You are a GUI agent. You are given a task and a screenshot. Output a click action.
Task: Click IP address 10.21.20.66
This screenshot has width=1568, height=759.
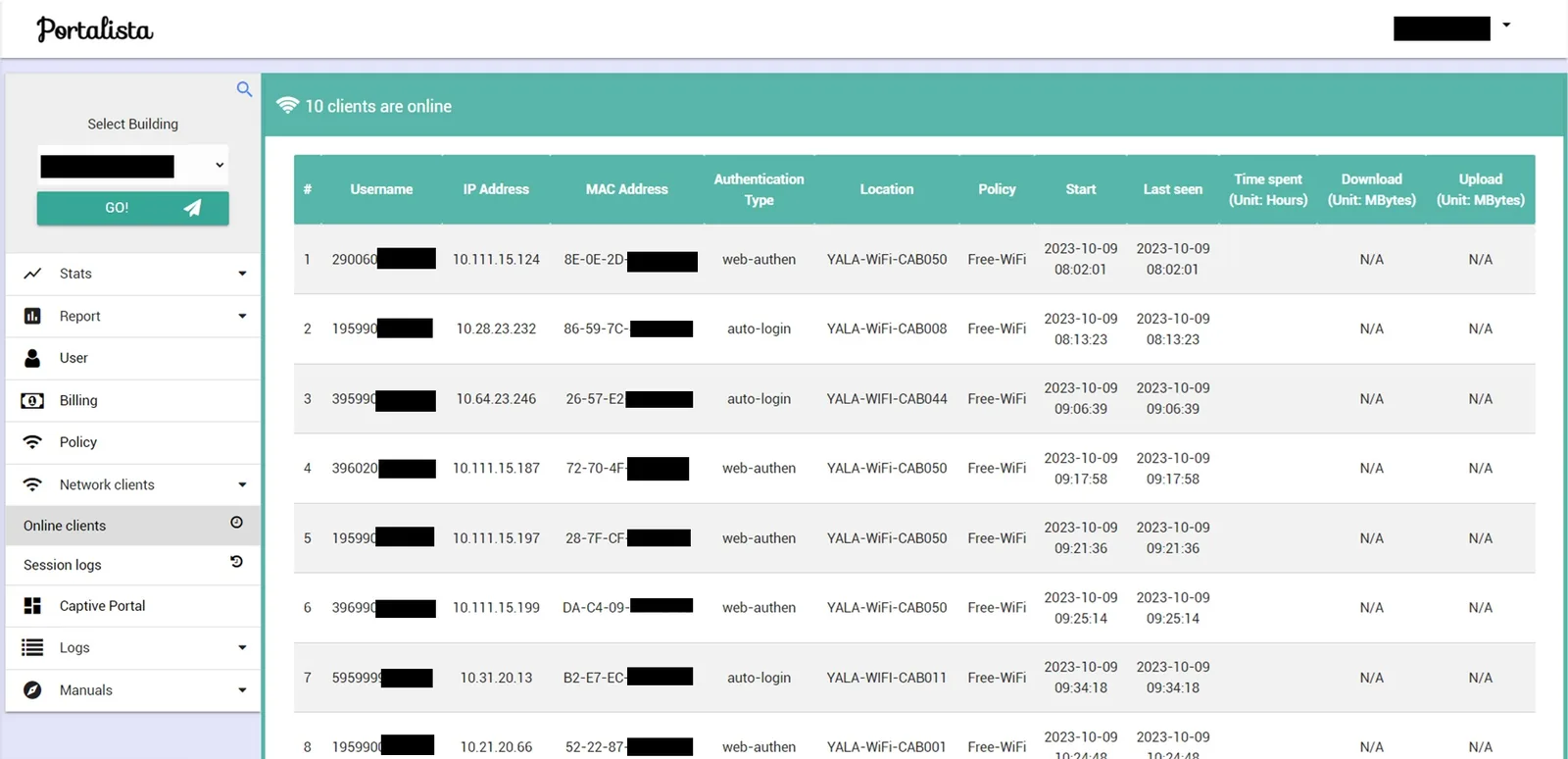coord(496,747)
